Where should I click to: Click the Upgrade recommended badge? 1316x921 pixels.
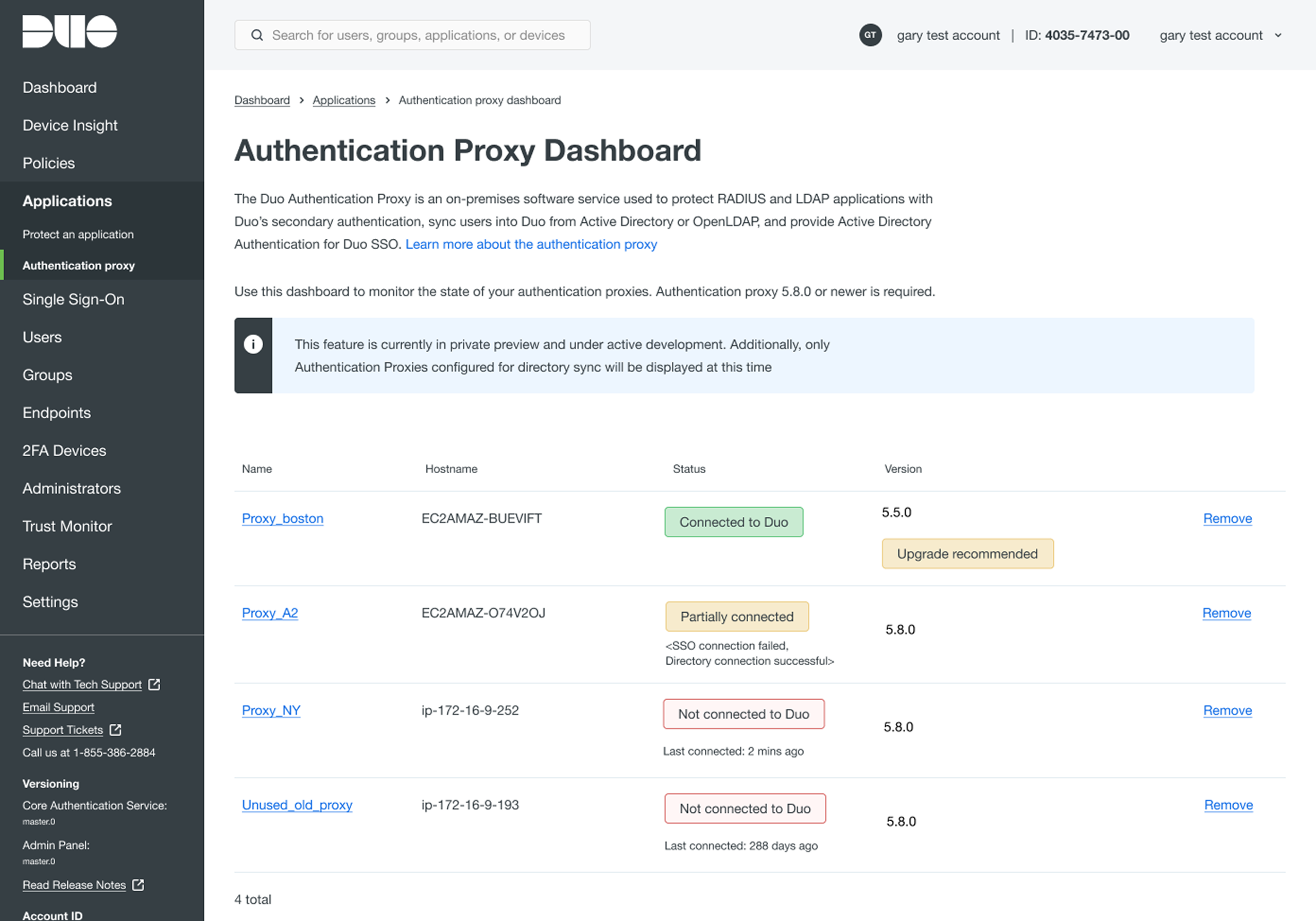point(968,554)
